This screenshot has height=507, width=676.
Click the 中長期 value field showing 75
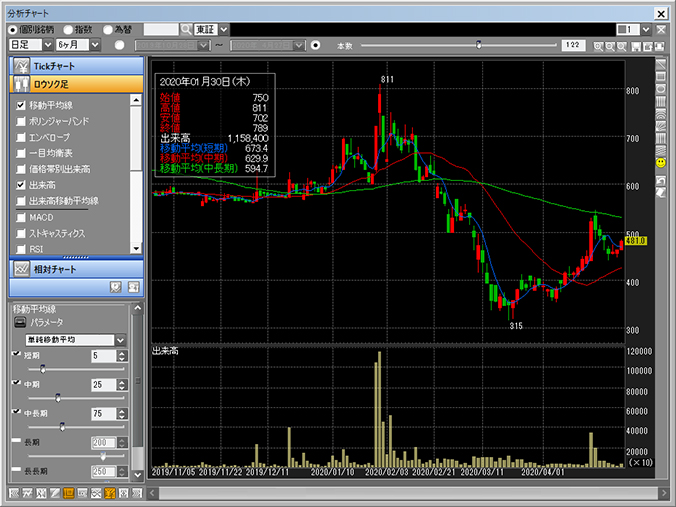click(x=103, y=414)
